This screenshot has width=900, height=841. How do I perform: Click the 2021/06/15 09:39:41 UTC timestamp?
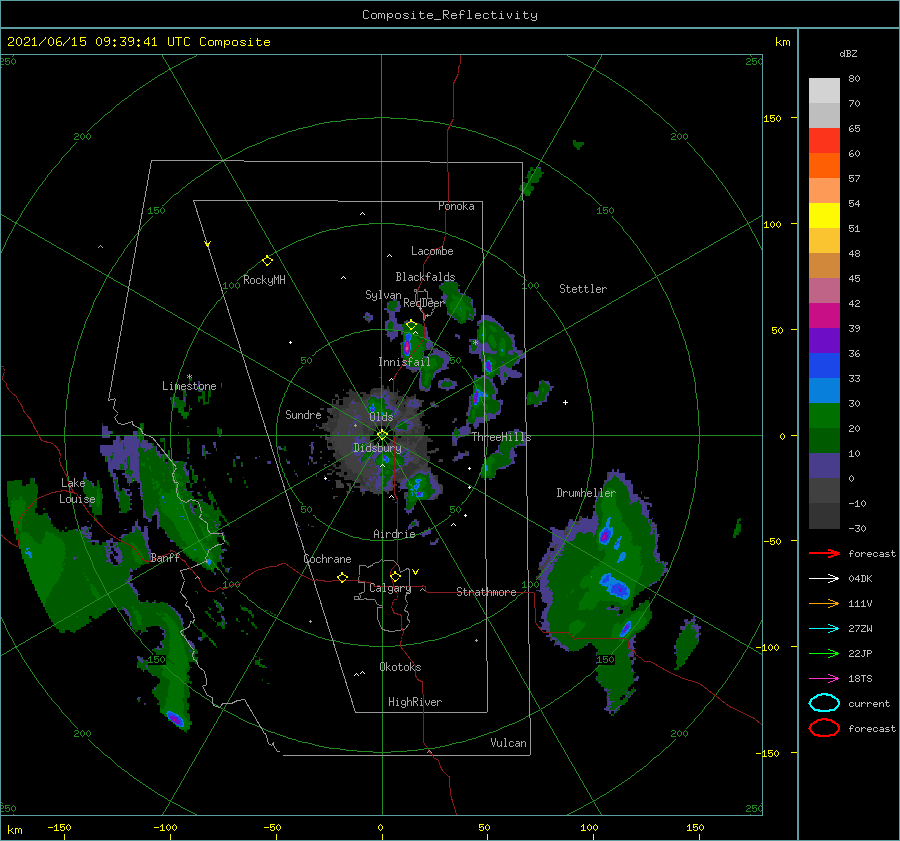98,42
